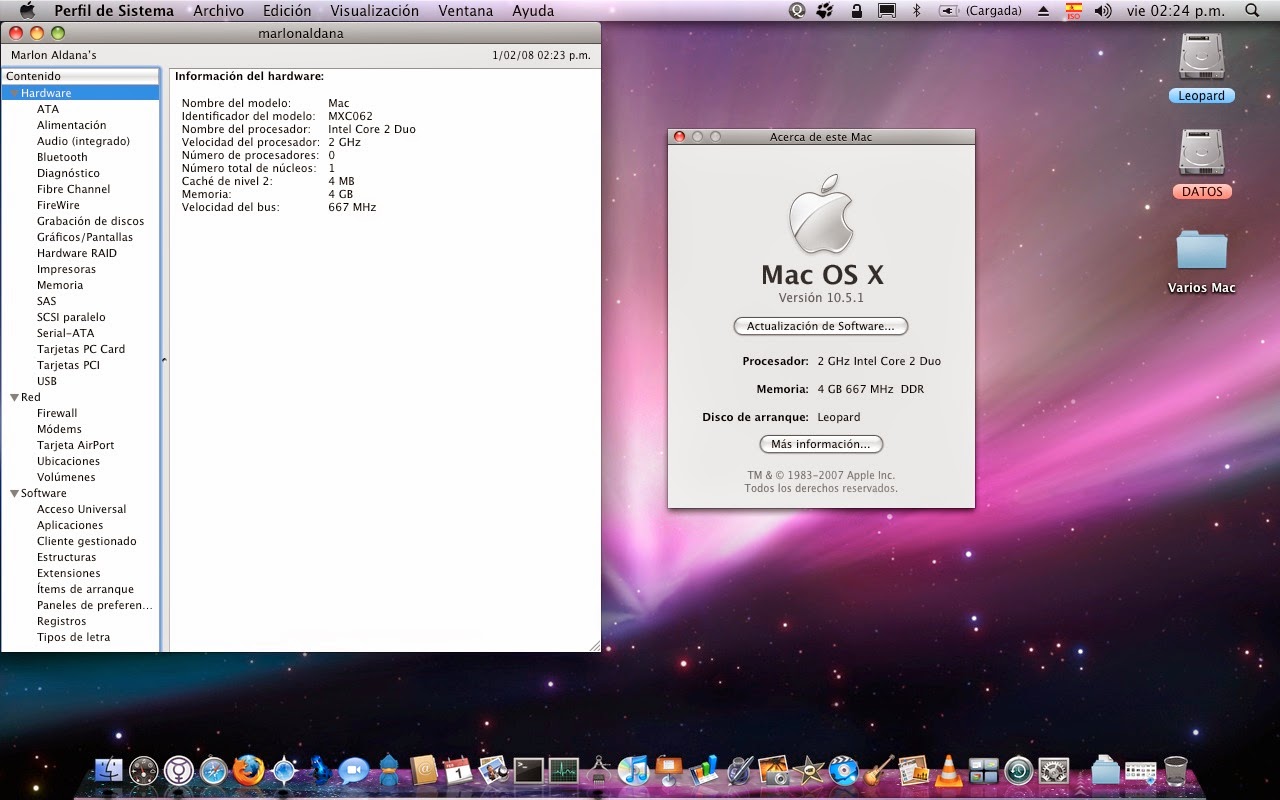Open the Archivo menu
The width and height of the screenshot is (1280, 800).
(x=218, y=11)
